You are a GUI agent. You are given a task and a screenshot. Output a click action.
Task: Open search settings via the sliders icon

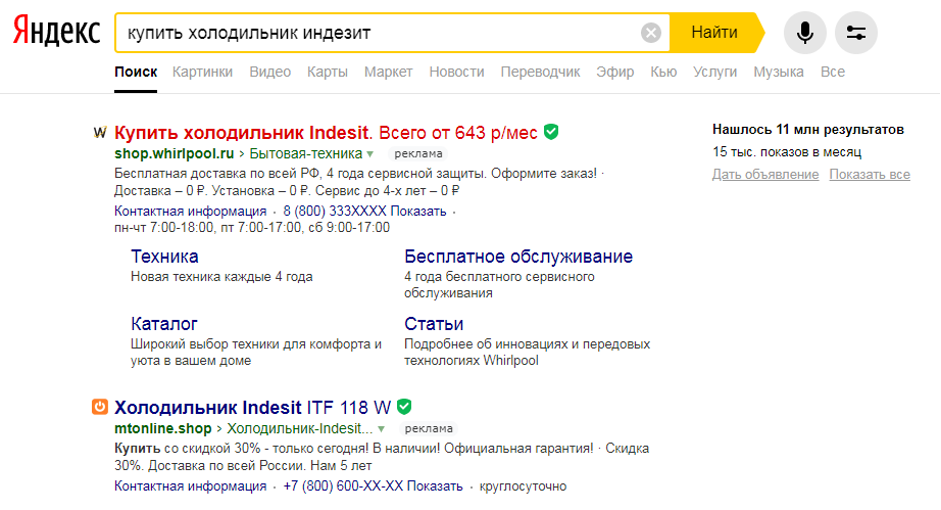[x=856, y=32]
